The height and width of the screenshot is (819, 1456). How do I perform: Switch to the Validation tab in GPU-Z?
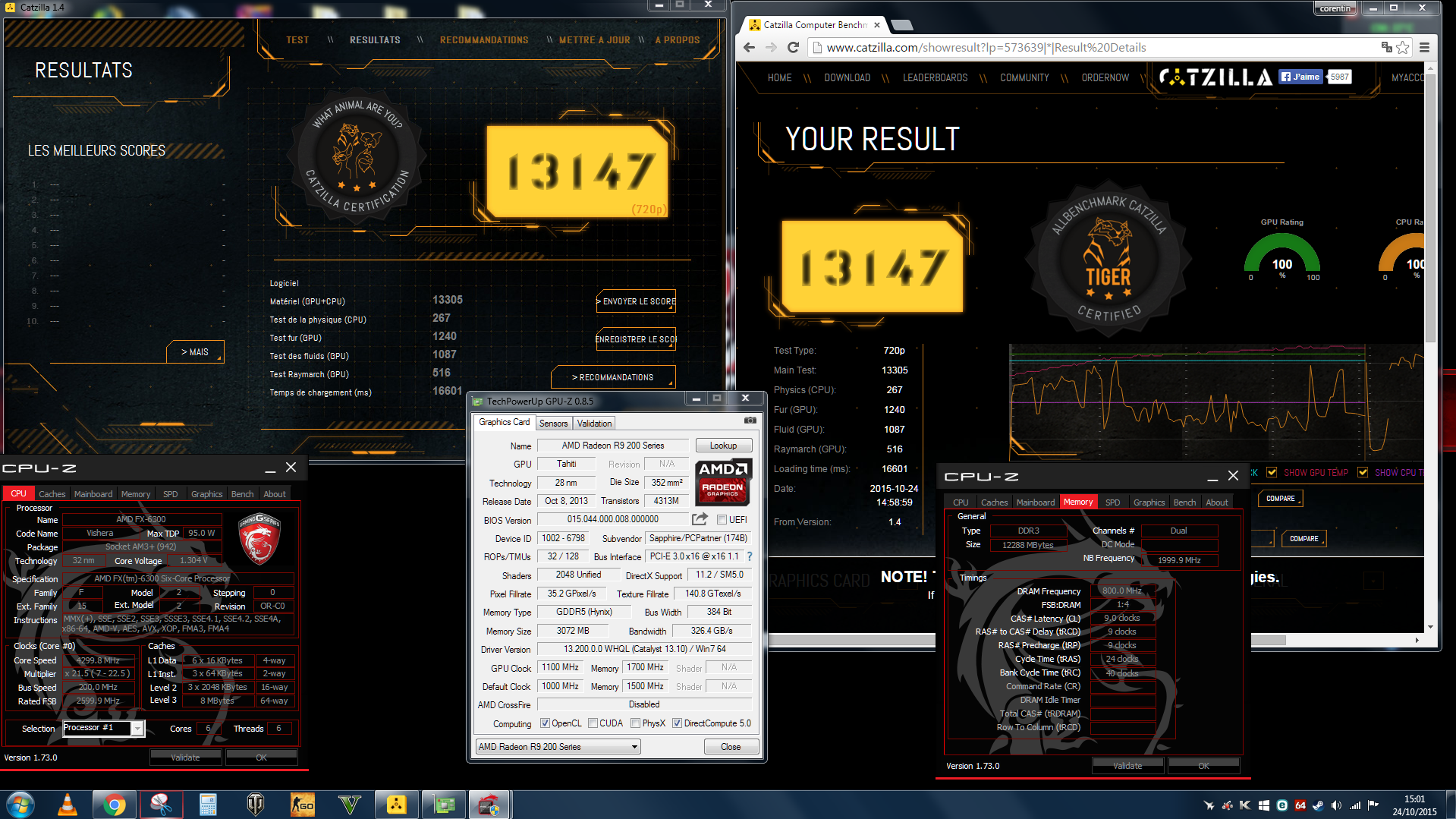tap(594, 424)
